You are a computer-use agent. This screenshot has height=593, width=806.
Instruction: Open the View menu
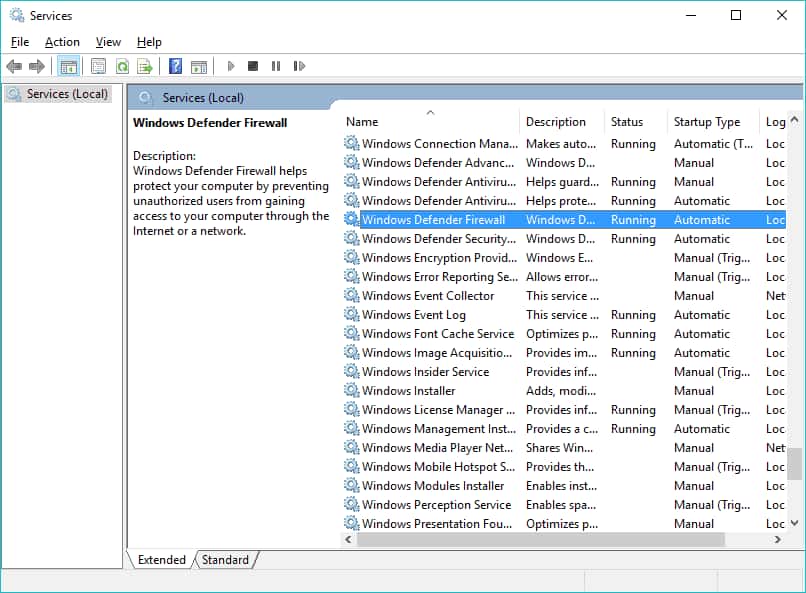coord(108,42)
